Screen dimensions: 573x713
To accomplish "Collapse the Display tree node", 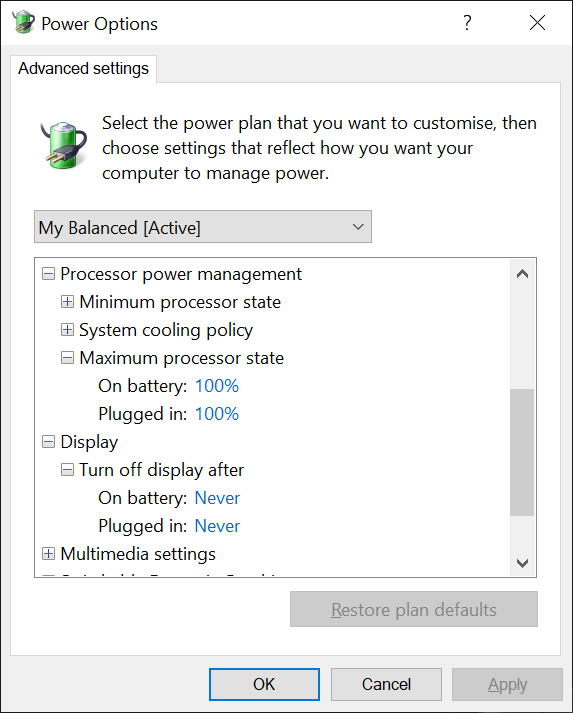I will click(48, 442).
